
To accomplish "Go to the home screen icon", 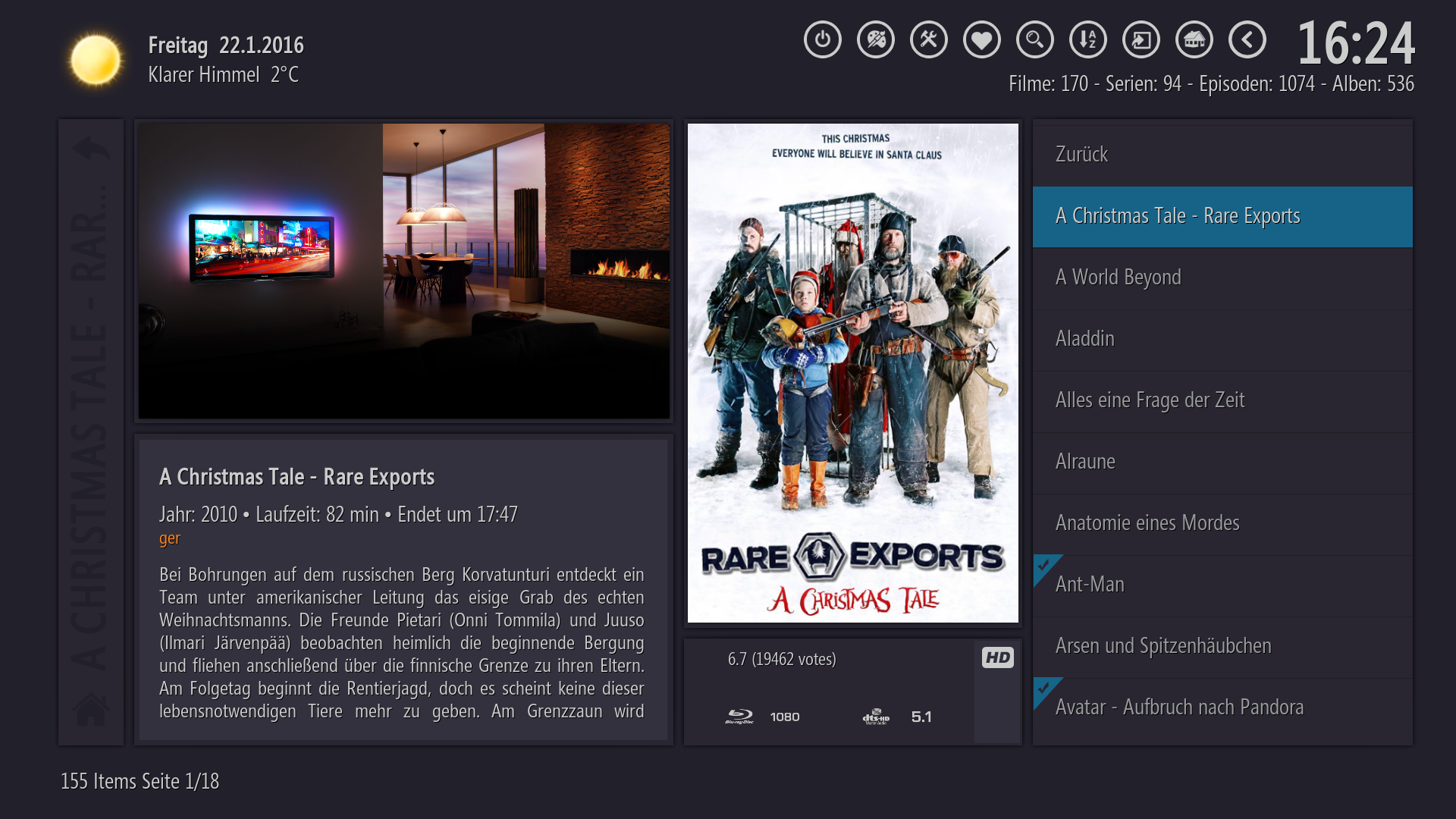I will 1194,39.
